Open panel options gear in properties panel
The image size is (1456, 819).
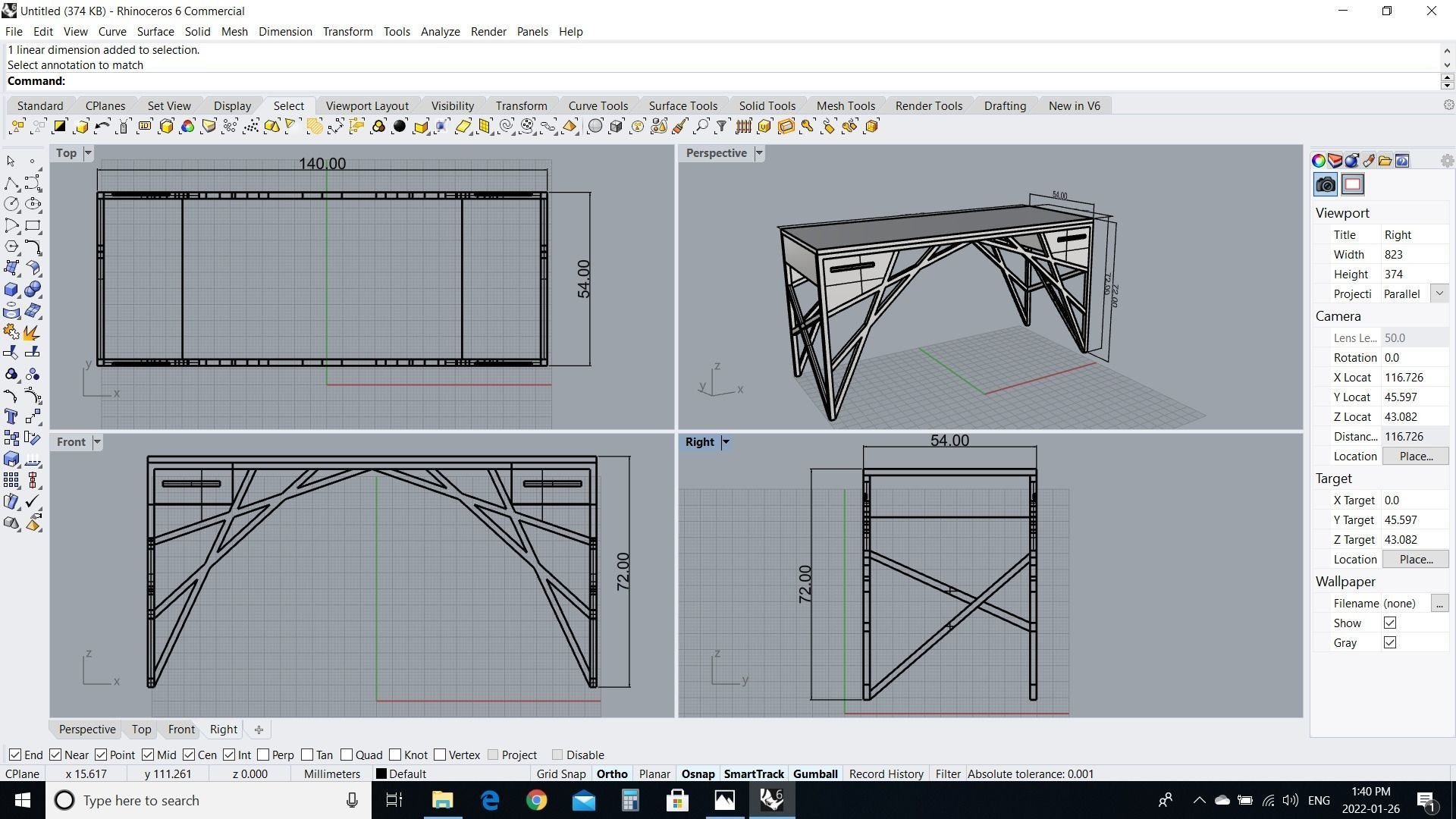pos(1447,161)
